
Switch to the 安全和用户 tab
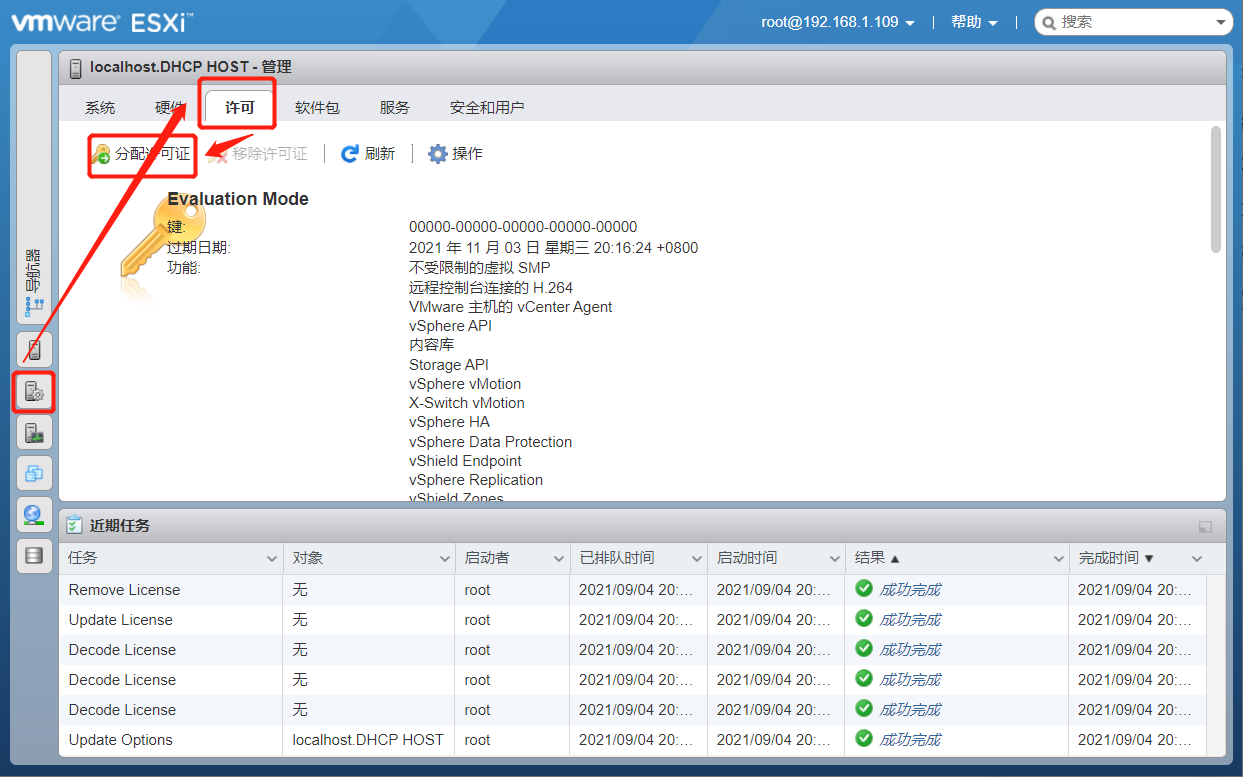click(x=487, y=107)
